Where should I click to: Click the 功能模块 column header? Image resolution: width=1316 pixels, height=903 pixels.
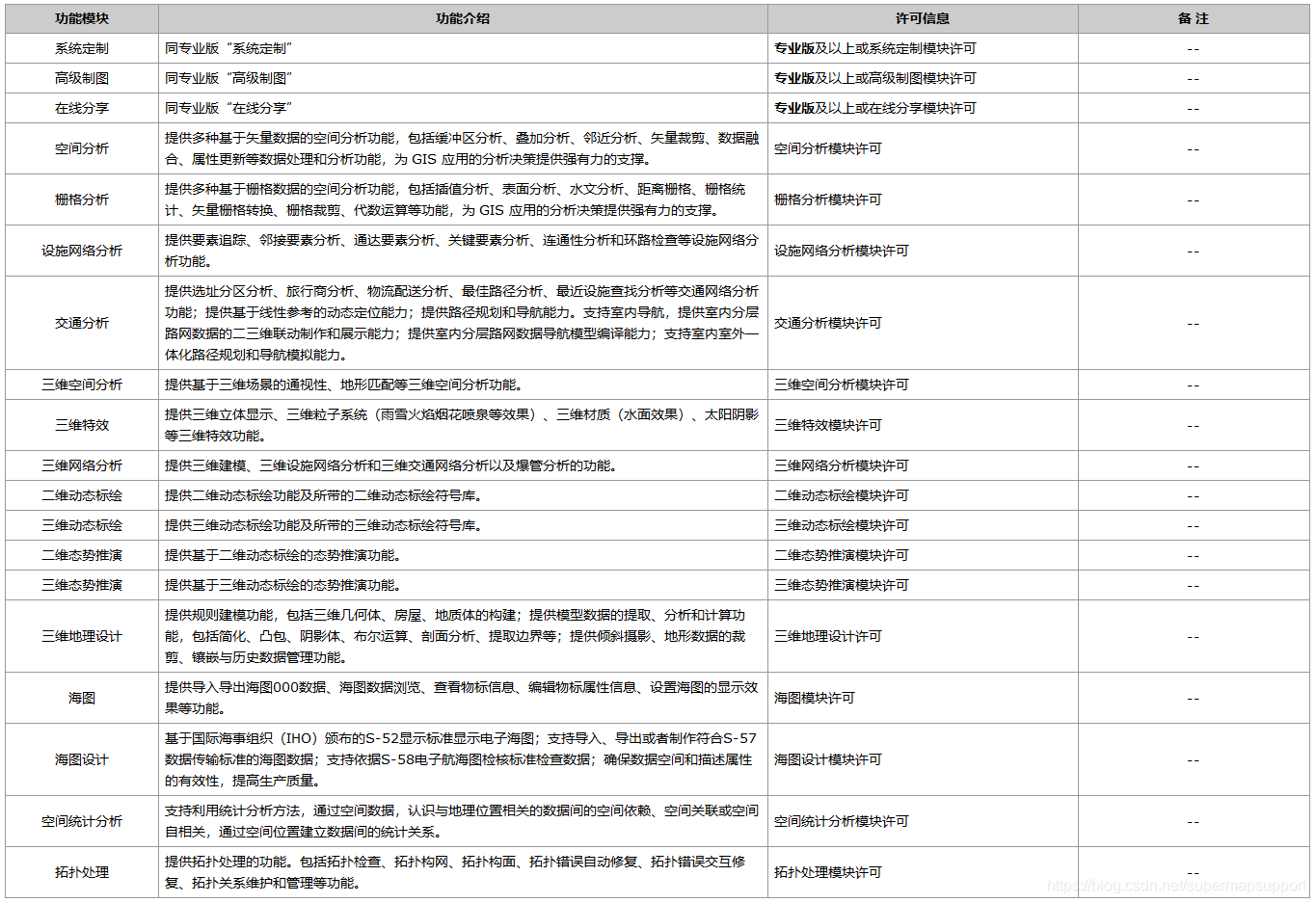(x=82, y=18)
